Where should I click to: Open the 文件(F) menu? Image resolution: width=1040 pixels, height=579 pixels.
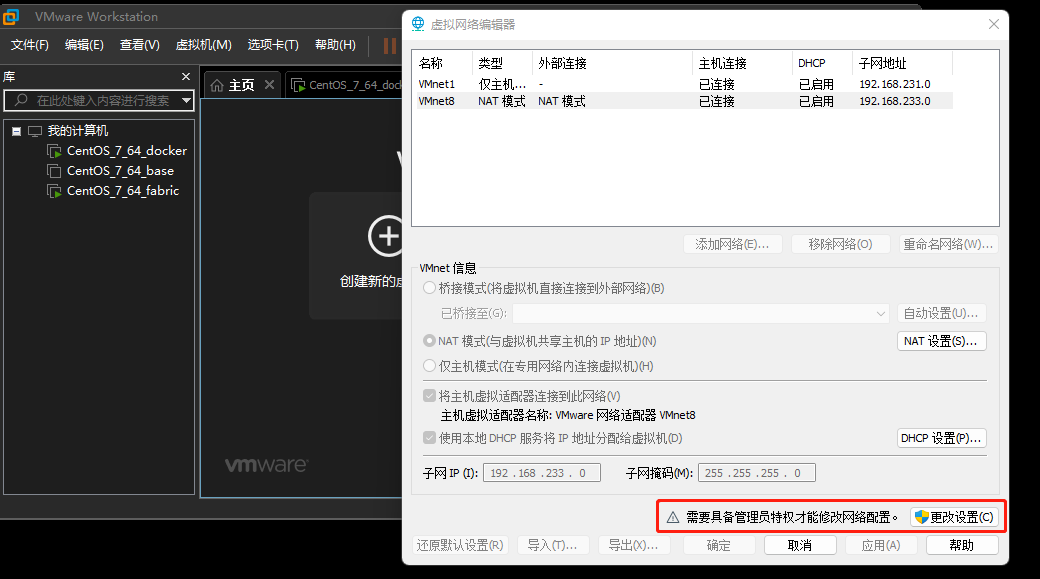30,44
